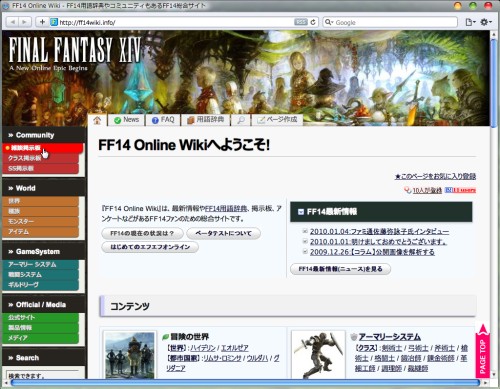Open the 2009.12.26 column news link

click(372, 252)
